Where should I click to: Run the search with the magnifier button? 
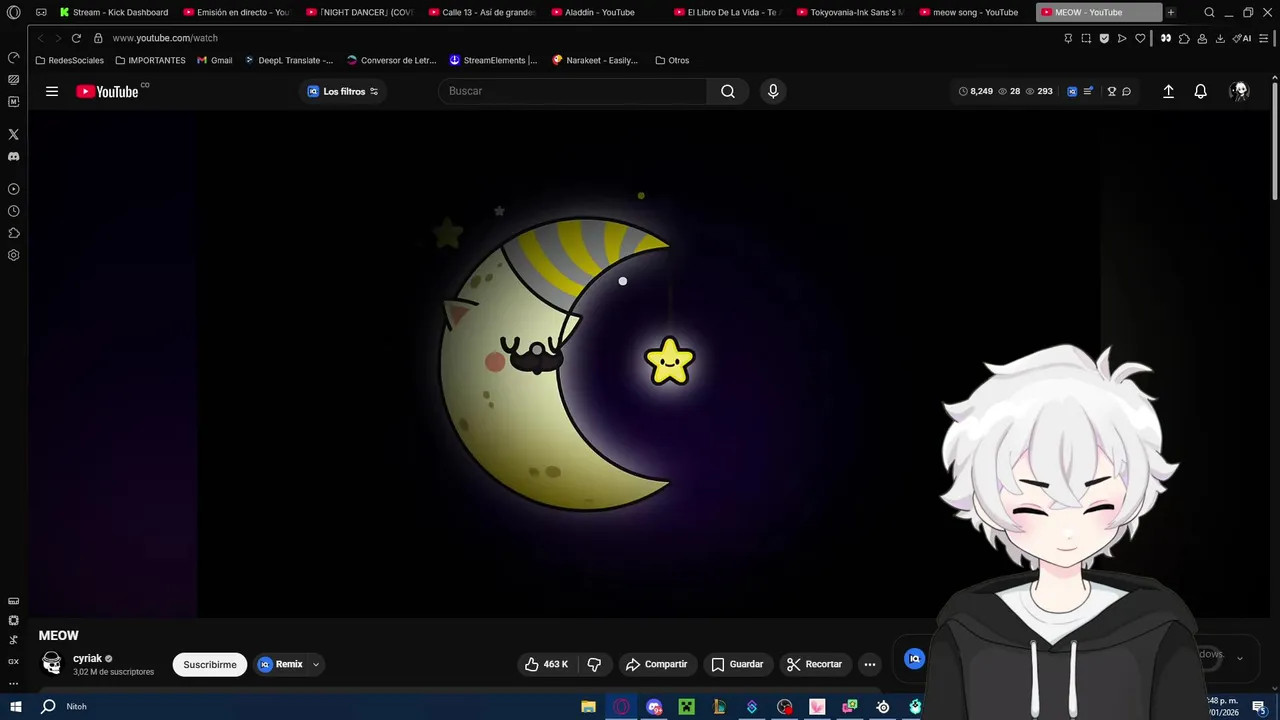coord(728,91)
